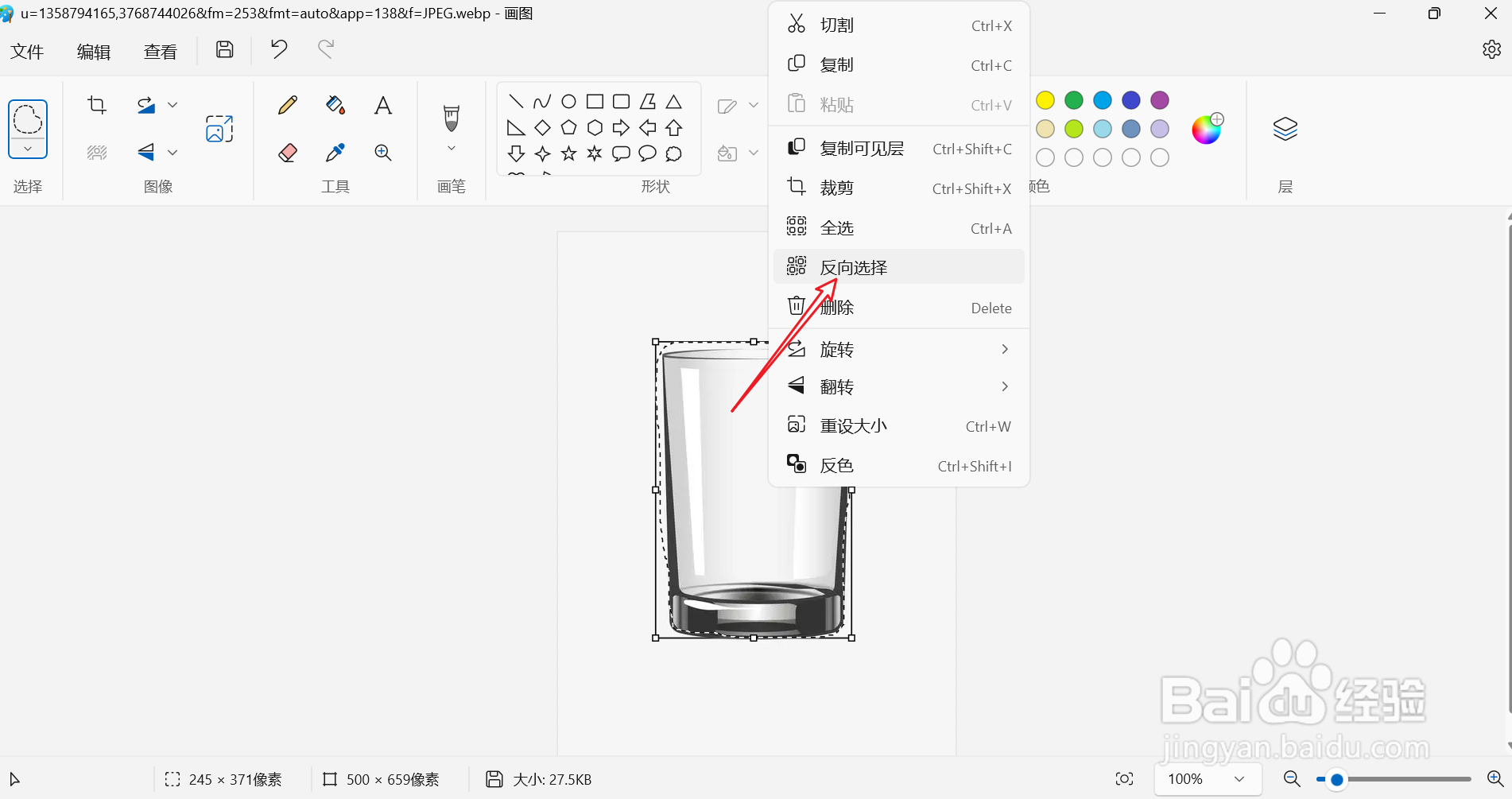Choose 删除 in the context menu

pyautogui.click(x=898, y=308)
